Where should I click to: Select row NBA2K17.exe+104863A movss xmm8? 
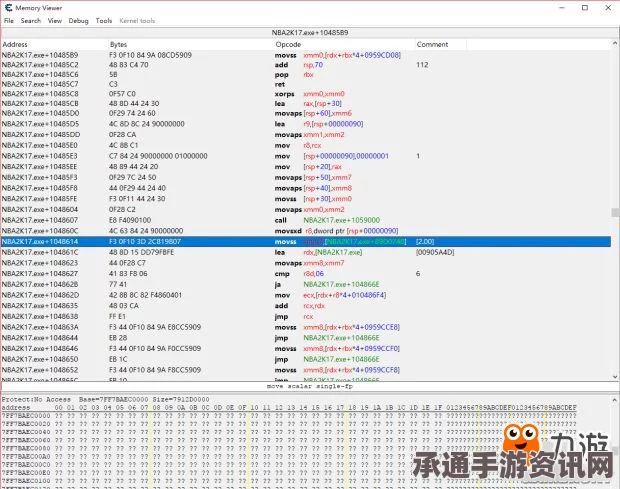[x=306, y=327]
